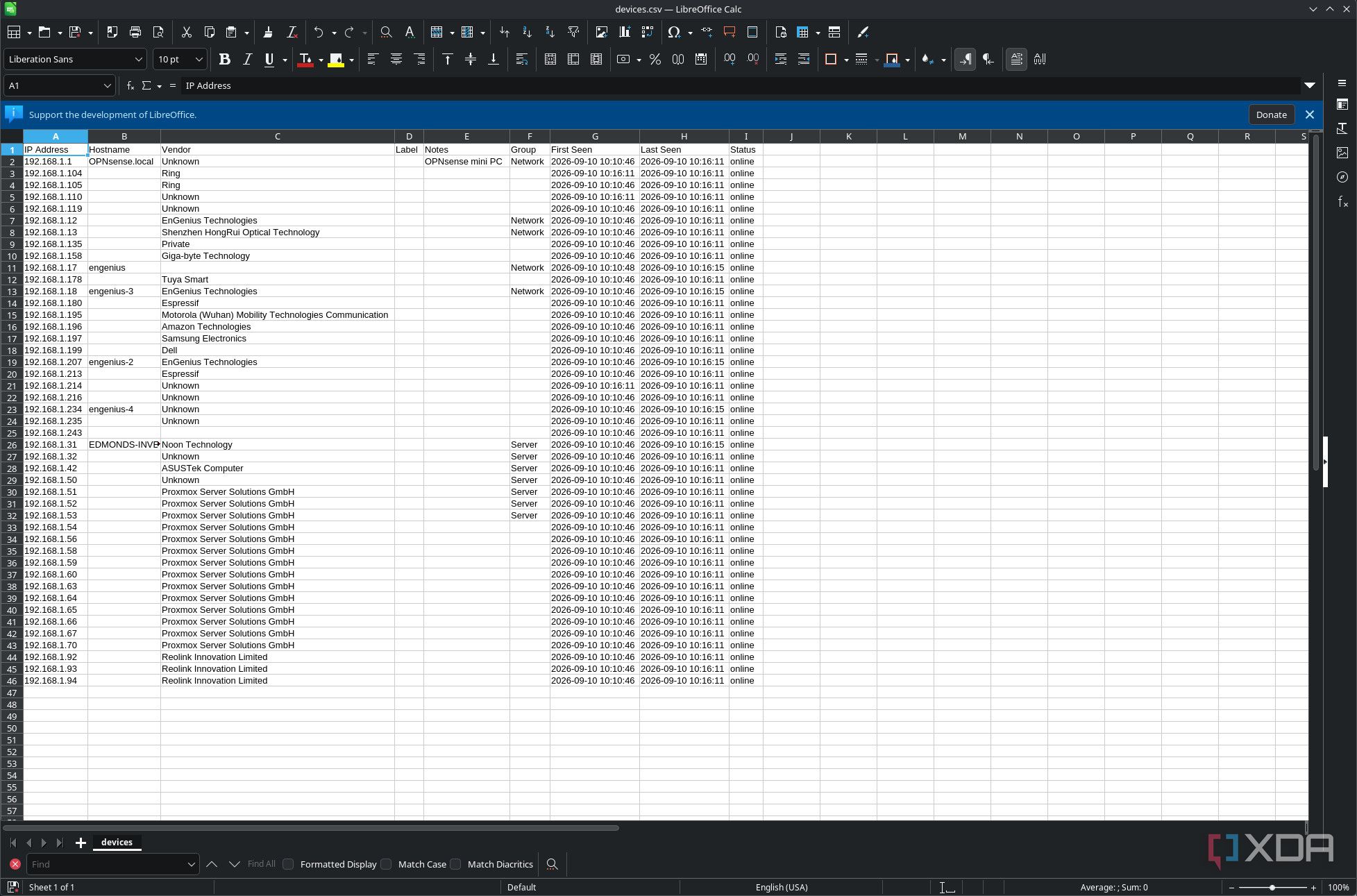Click Find Previous up arrow
This screenshot has height=896, width=1357.
pyautogui.click(x=212, y=864)
